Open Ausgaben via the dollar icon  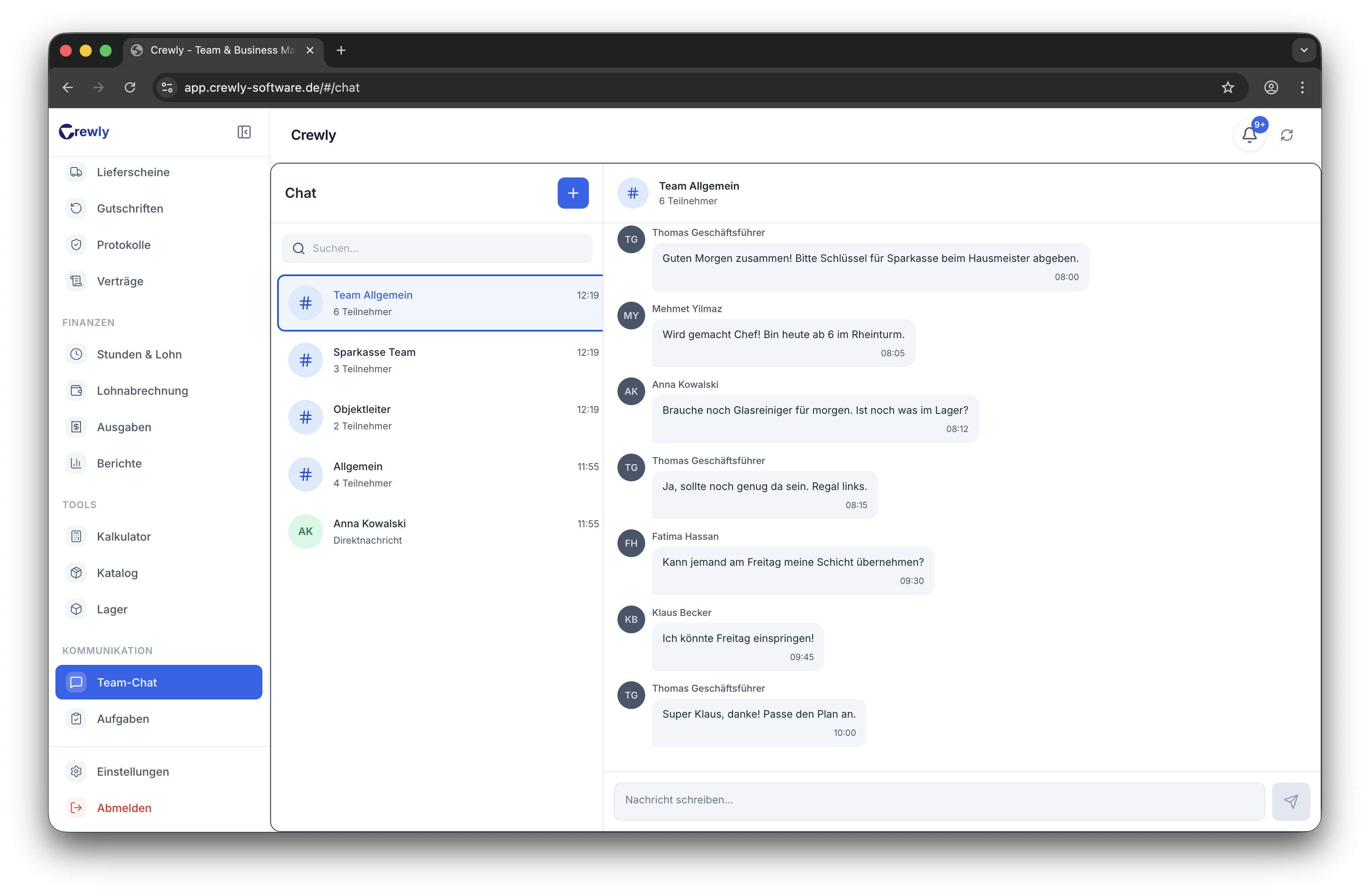(x=77, y=426)
